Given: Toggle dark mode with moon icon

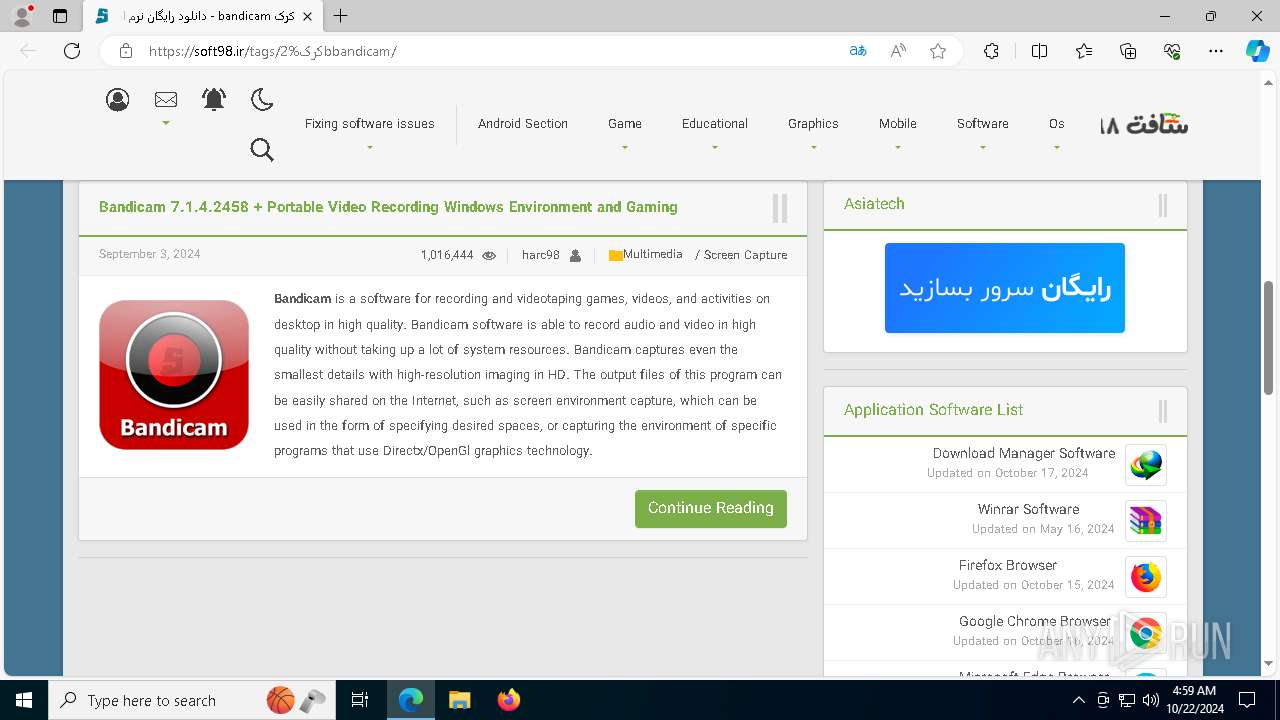Looking at the screenshot, I should tap(262, 99).
